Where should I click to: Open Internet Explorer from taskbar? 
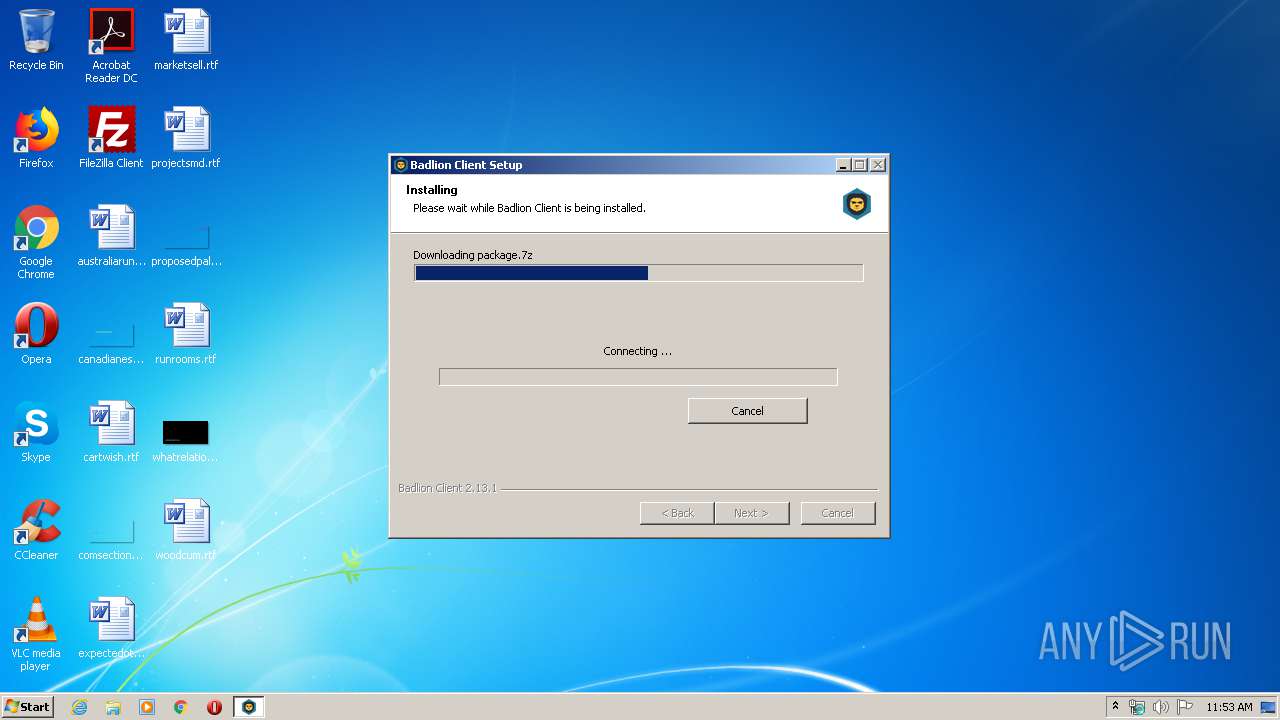[80, 707]
